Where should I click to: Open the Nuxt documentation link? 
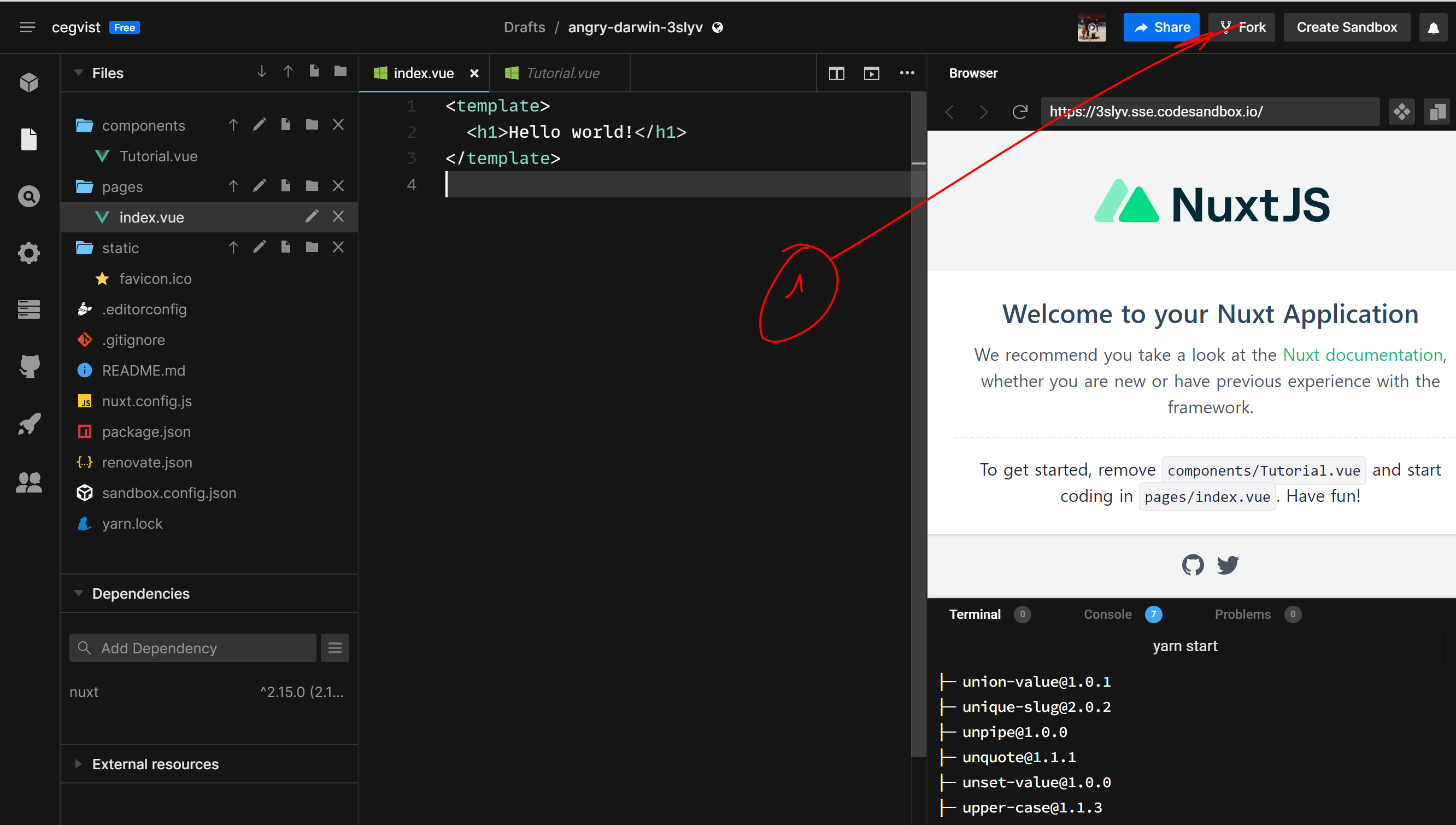pos(1362,355)
